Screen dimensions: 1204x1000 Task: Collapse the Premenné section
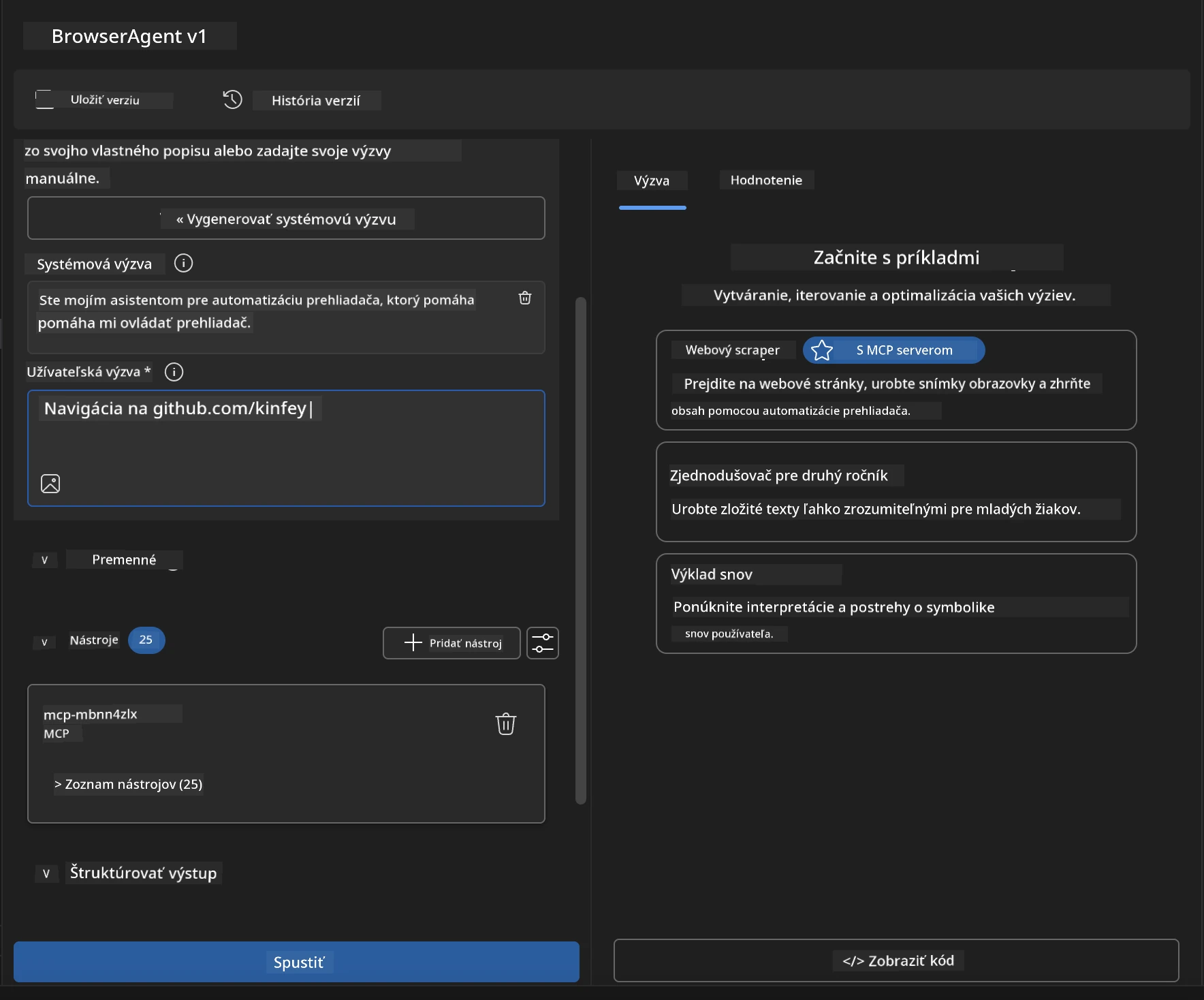44,560
